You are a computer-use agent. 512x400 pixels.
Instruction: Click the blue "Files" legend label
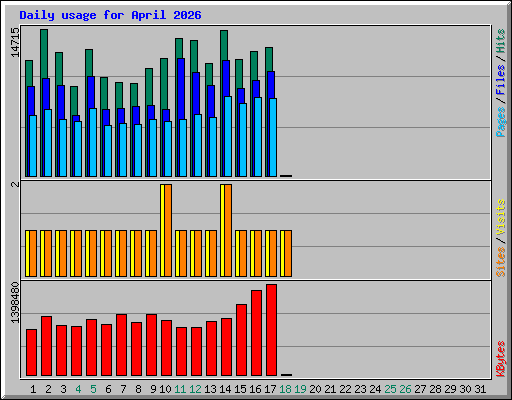[x=500, y=80]
